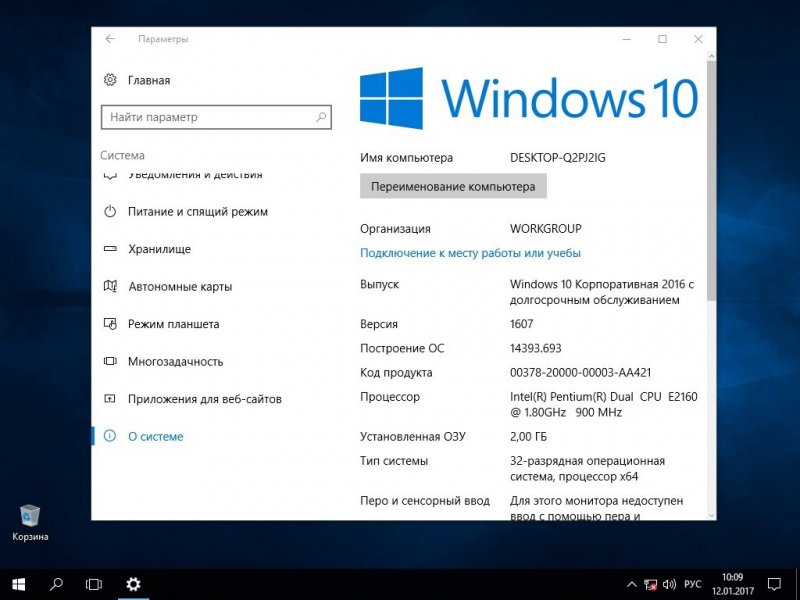Image resolution: width=800 pixels, height=600 pixels.
Task: Click the Установленная ОЗУ label
Action: (413, 437)
